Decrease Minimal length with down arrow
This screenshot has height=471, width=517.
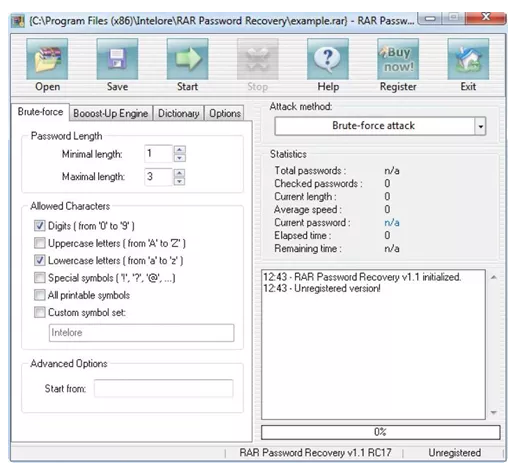tap(180, 158)
